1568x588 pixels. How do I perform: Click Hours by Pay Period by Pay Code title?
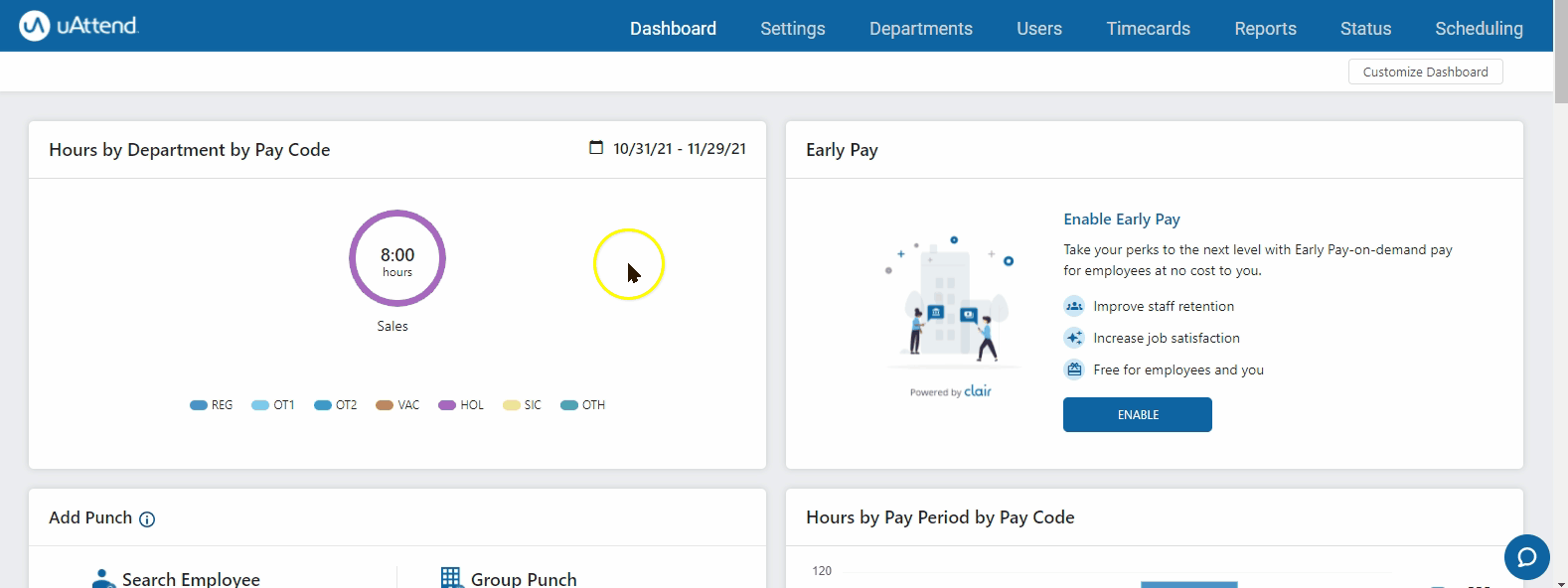[x=940, y=517]
